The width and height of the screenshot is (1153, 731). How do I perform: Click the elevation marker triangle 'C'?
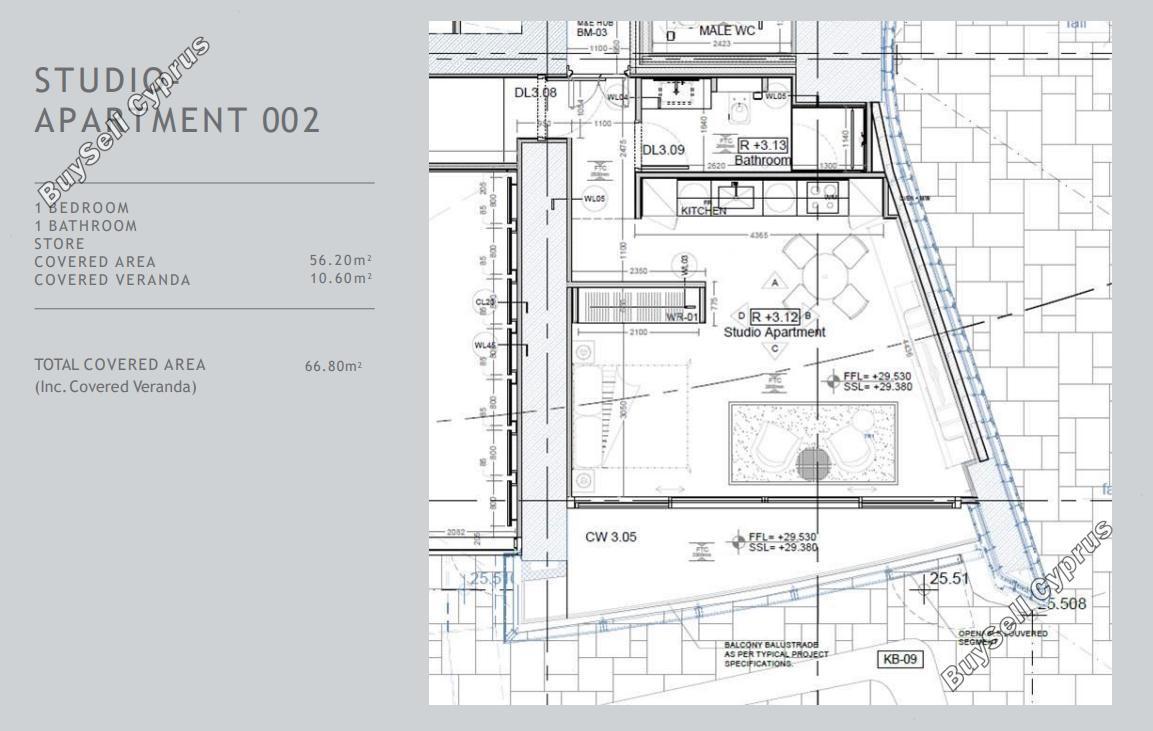tap(774, 349)
